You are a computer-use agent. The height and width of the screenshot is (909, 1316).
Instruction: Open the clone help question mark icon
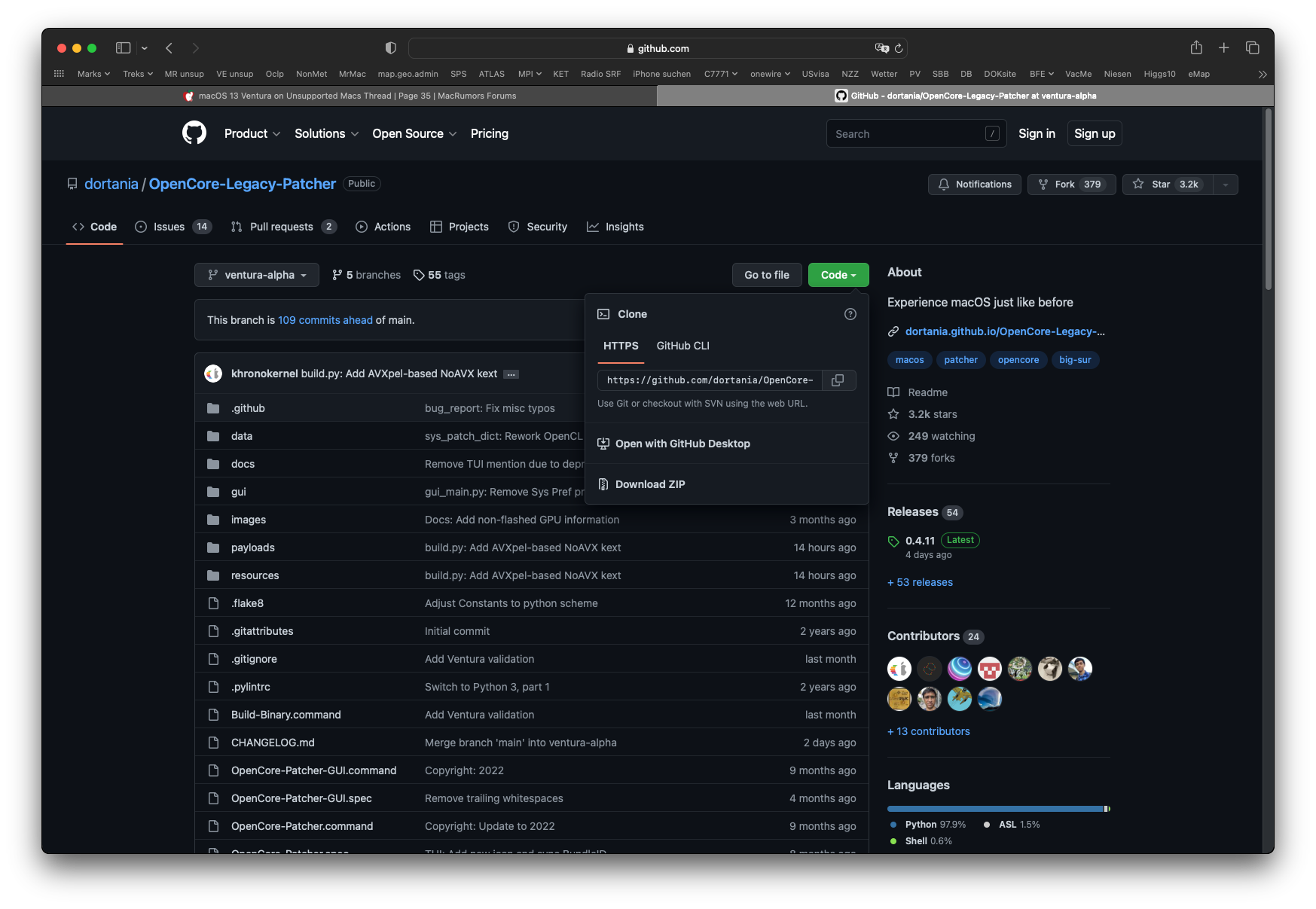pos(850,314)
